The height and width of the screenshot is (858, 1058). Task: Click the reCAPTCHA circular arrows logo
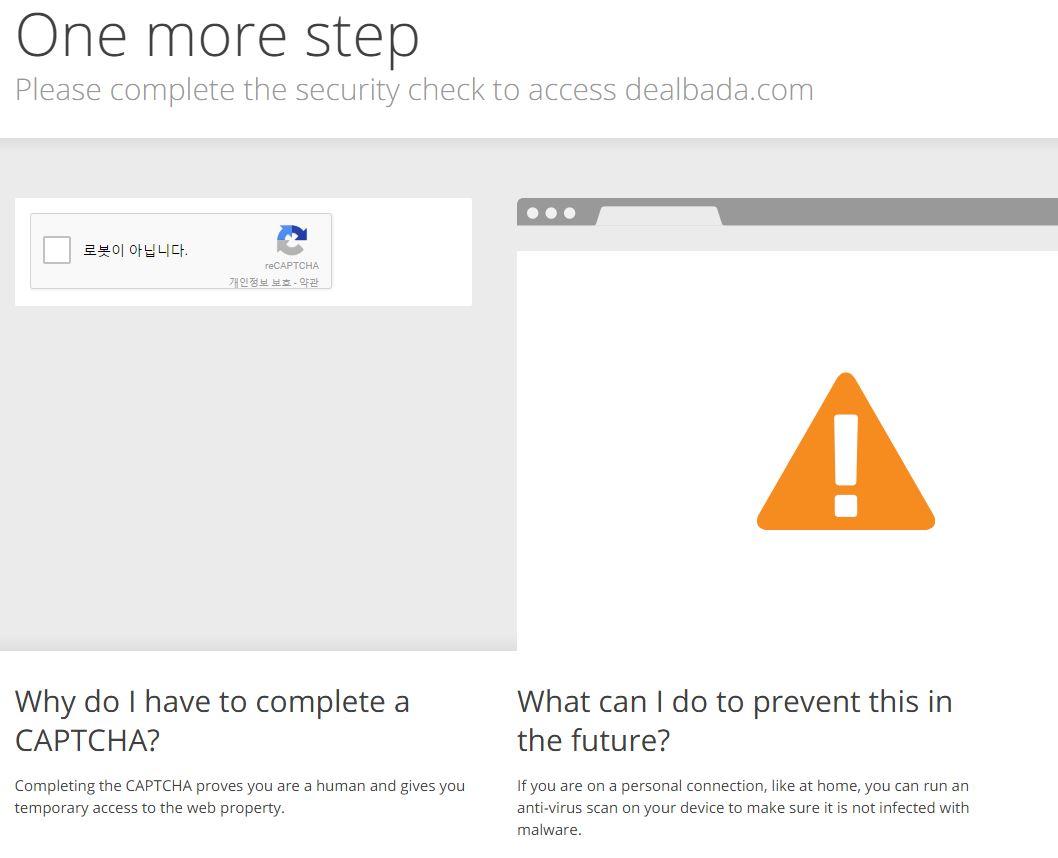[291, 240]
